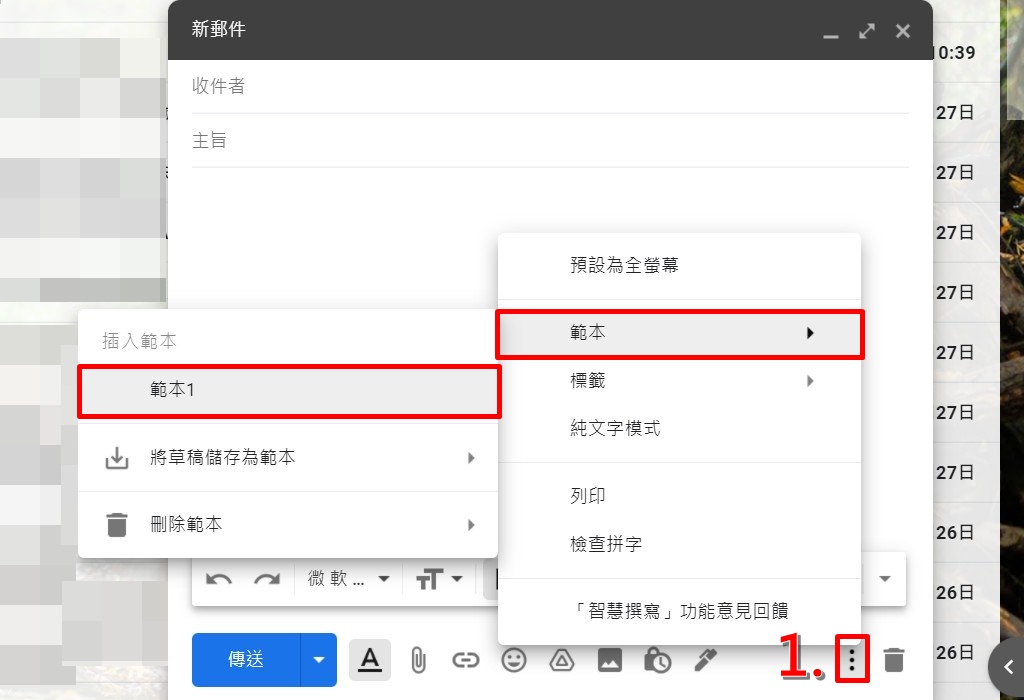Expand 將草稿儲存為範本 submenu
Image resolution: width=1024 pixels, height=700 pixels.
[x=287, y=458]
